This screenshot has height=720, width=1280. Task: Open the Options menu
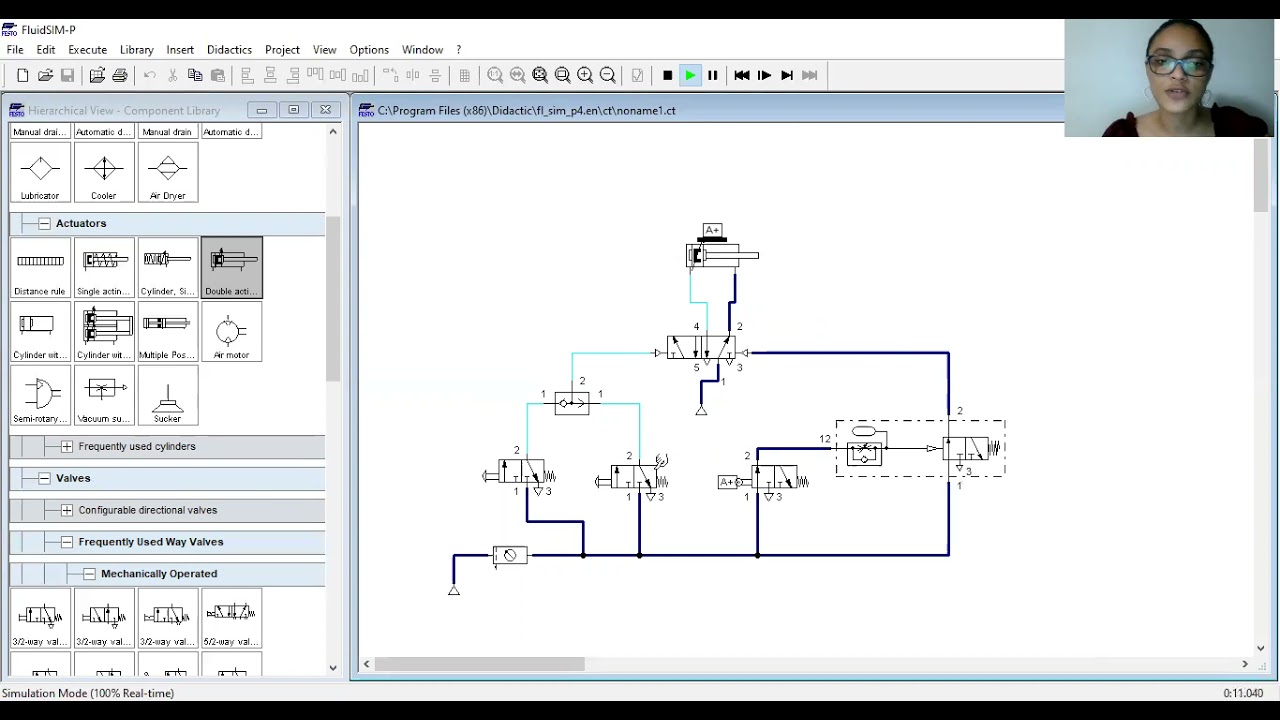(x=369, y=49)
